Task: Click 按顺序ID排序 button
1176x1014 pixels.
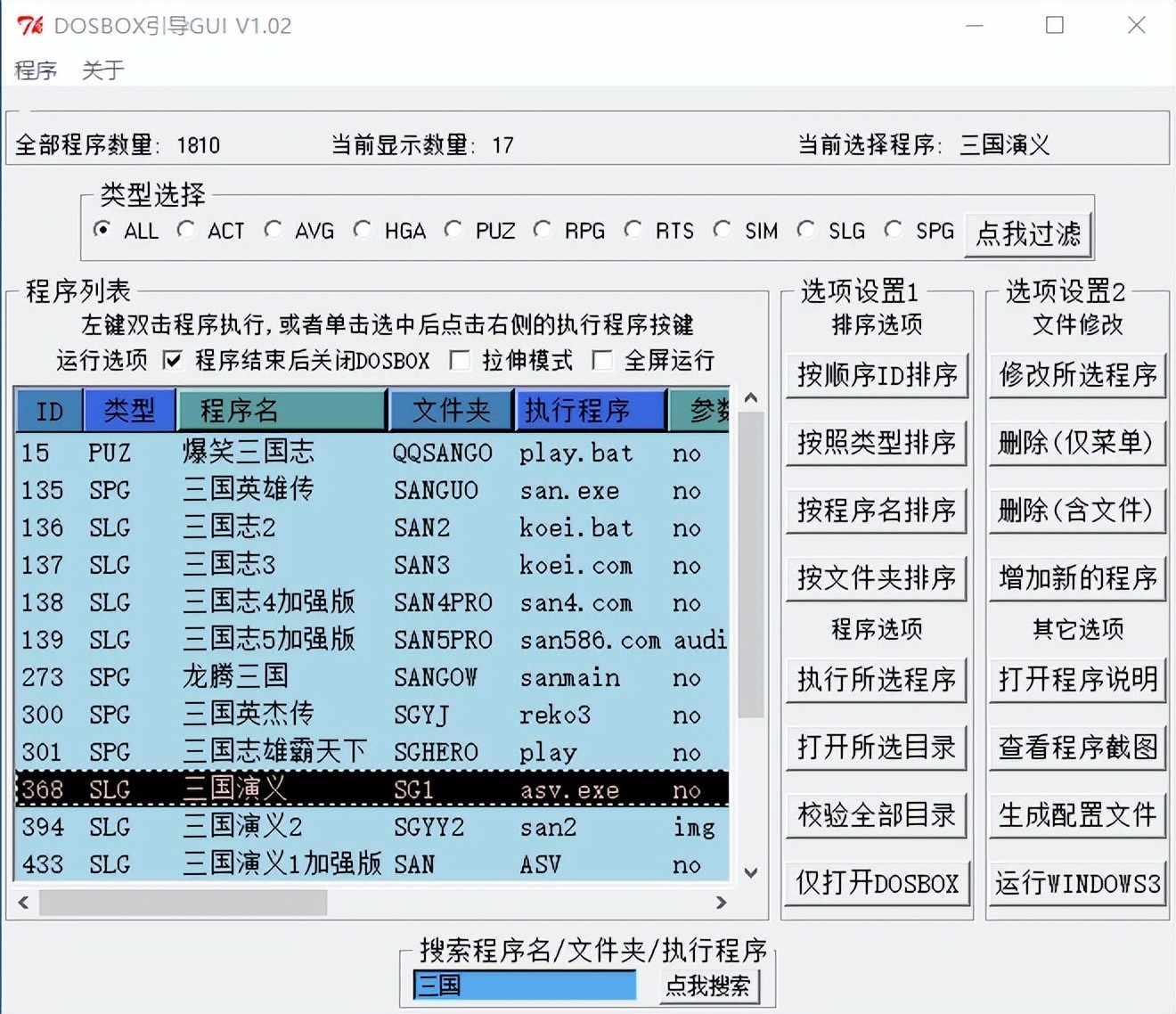Action: pyautogui.click(x=877, y=374)
